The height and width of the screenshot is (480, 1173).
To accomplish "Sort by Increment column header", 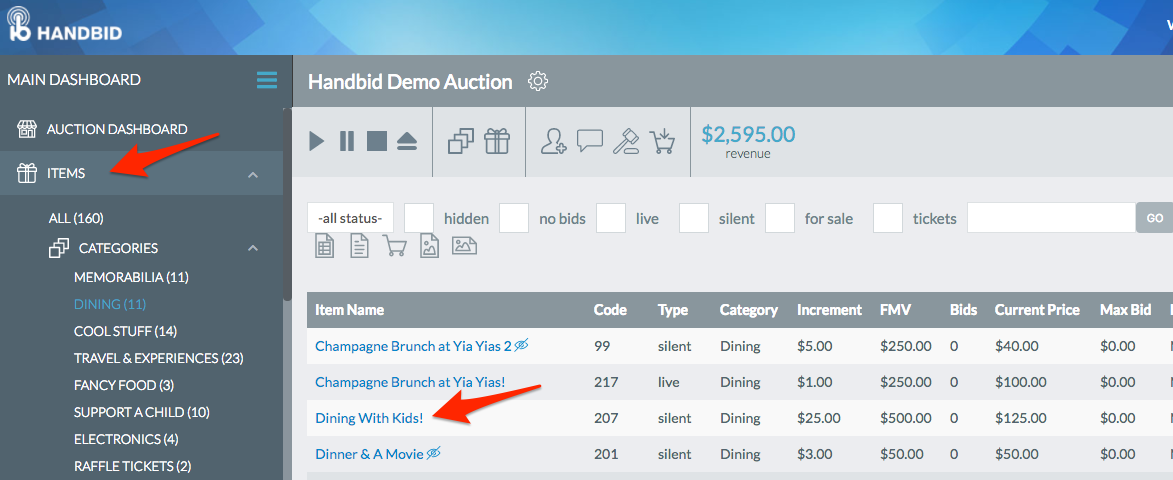I will 830,310.
